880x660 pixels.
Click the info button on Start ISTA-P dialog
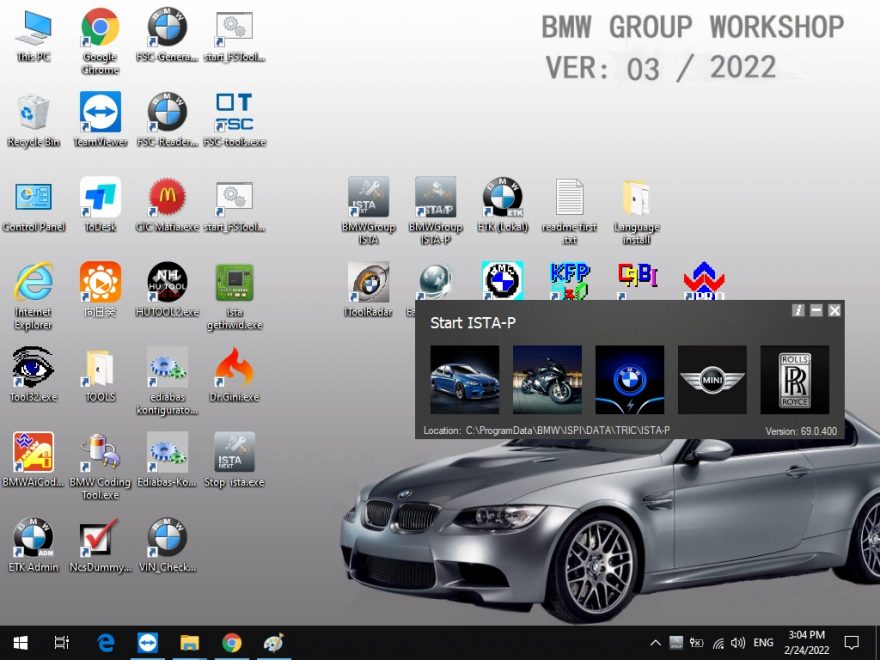tap(797, 310)
